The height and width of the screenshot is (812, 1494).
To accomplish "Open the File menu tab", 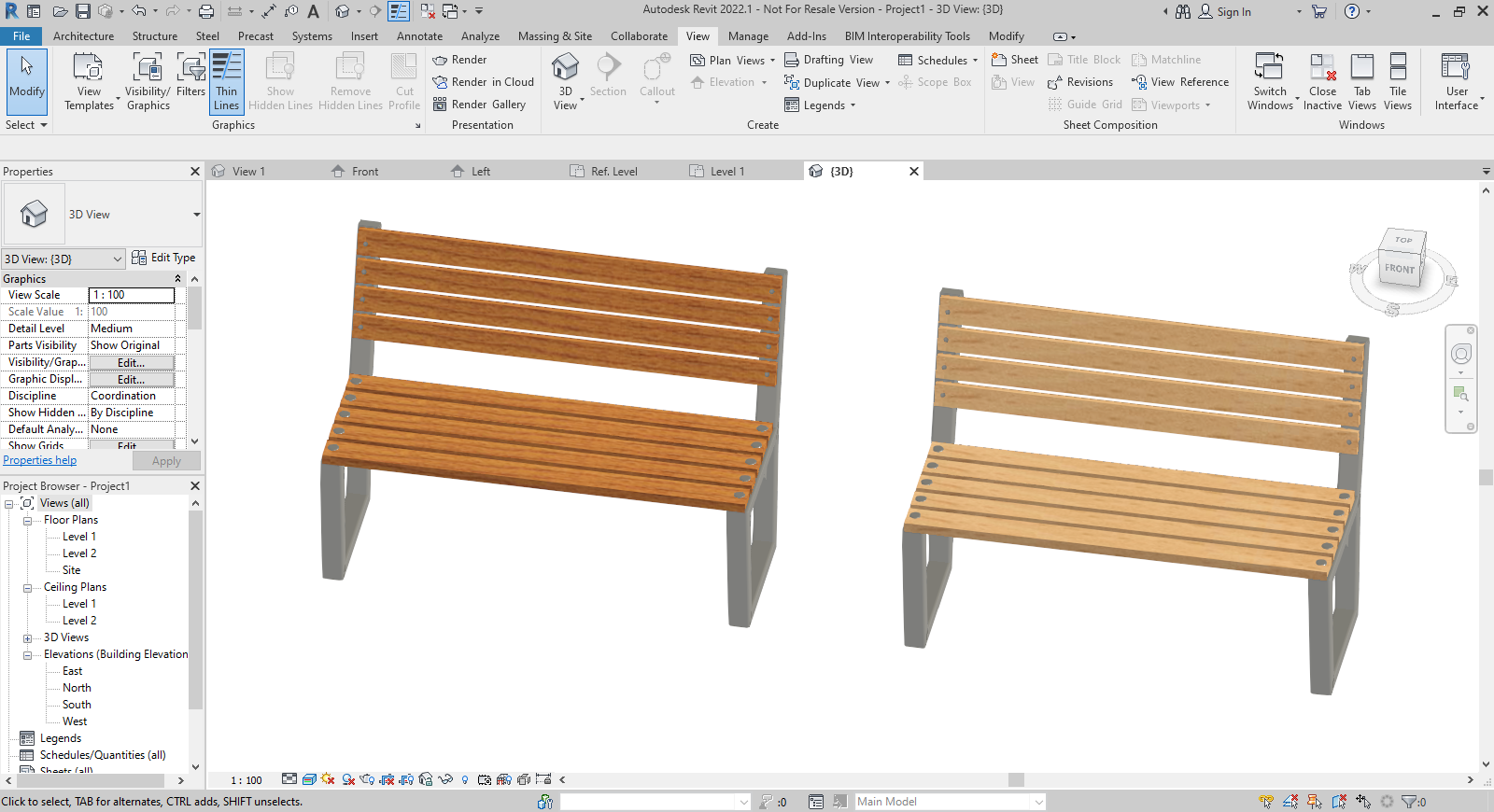I will point(21,36).
